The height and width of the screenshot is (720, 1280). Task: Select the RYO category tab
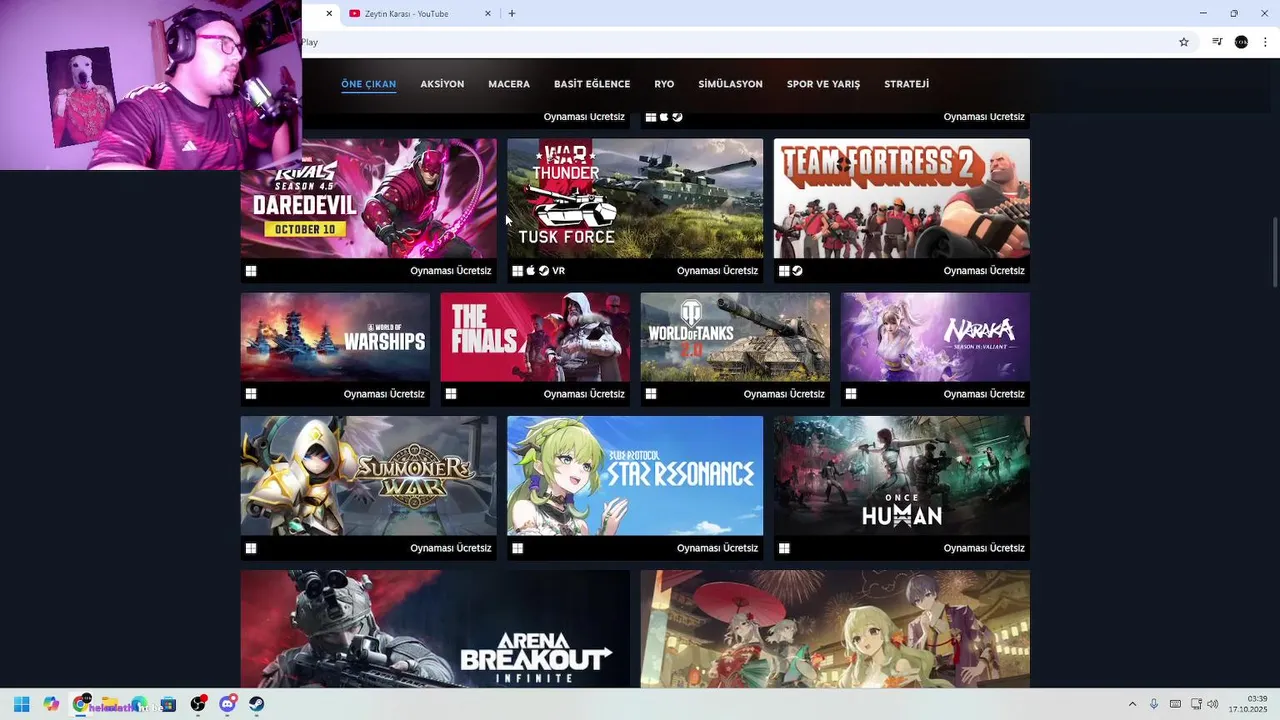[664, 84]
